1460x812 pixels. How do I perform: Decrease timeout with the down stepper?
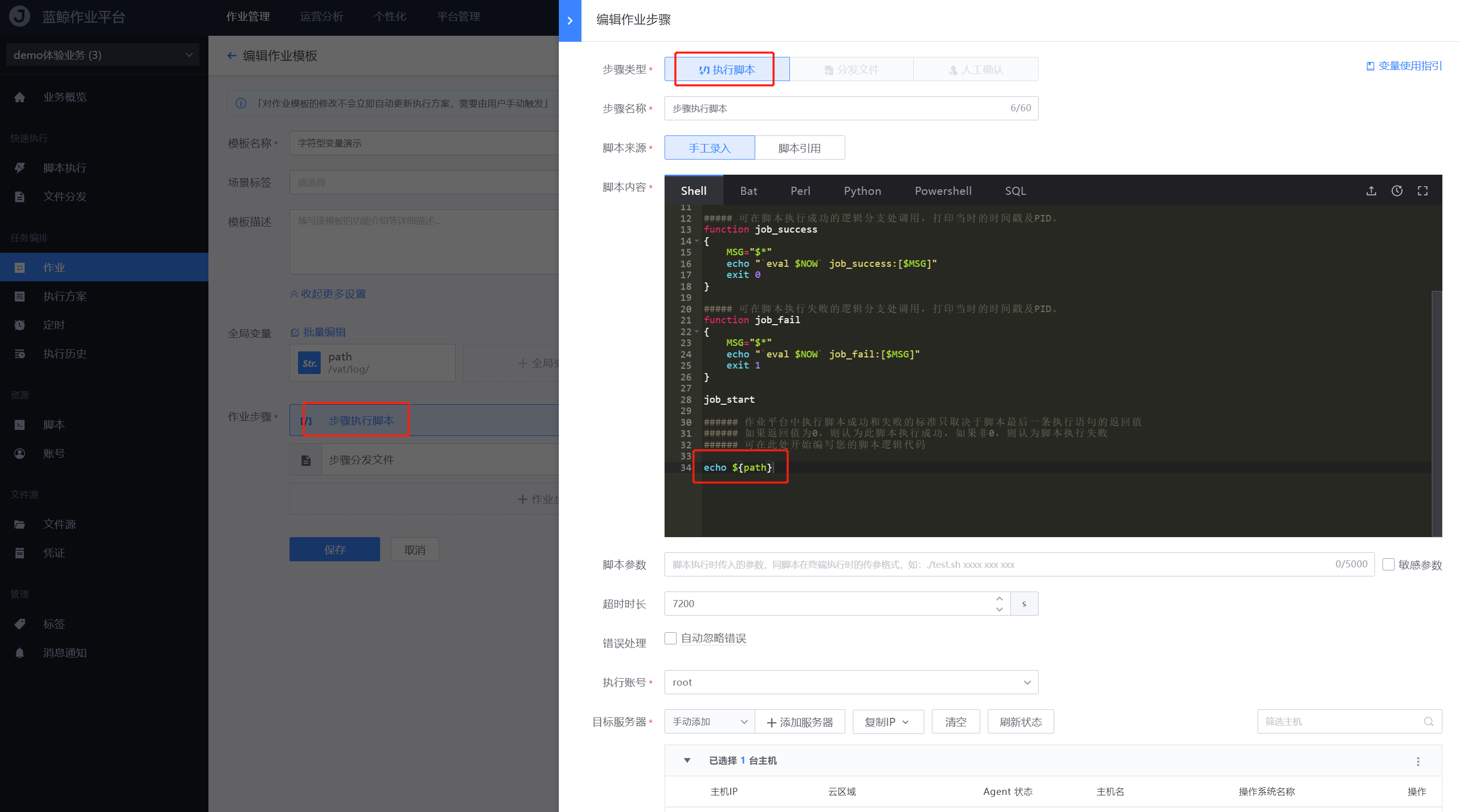[999, 610]
